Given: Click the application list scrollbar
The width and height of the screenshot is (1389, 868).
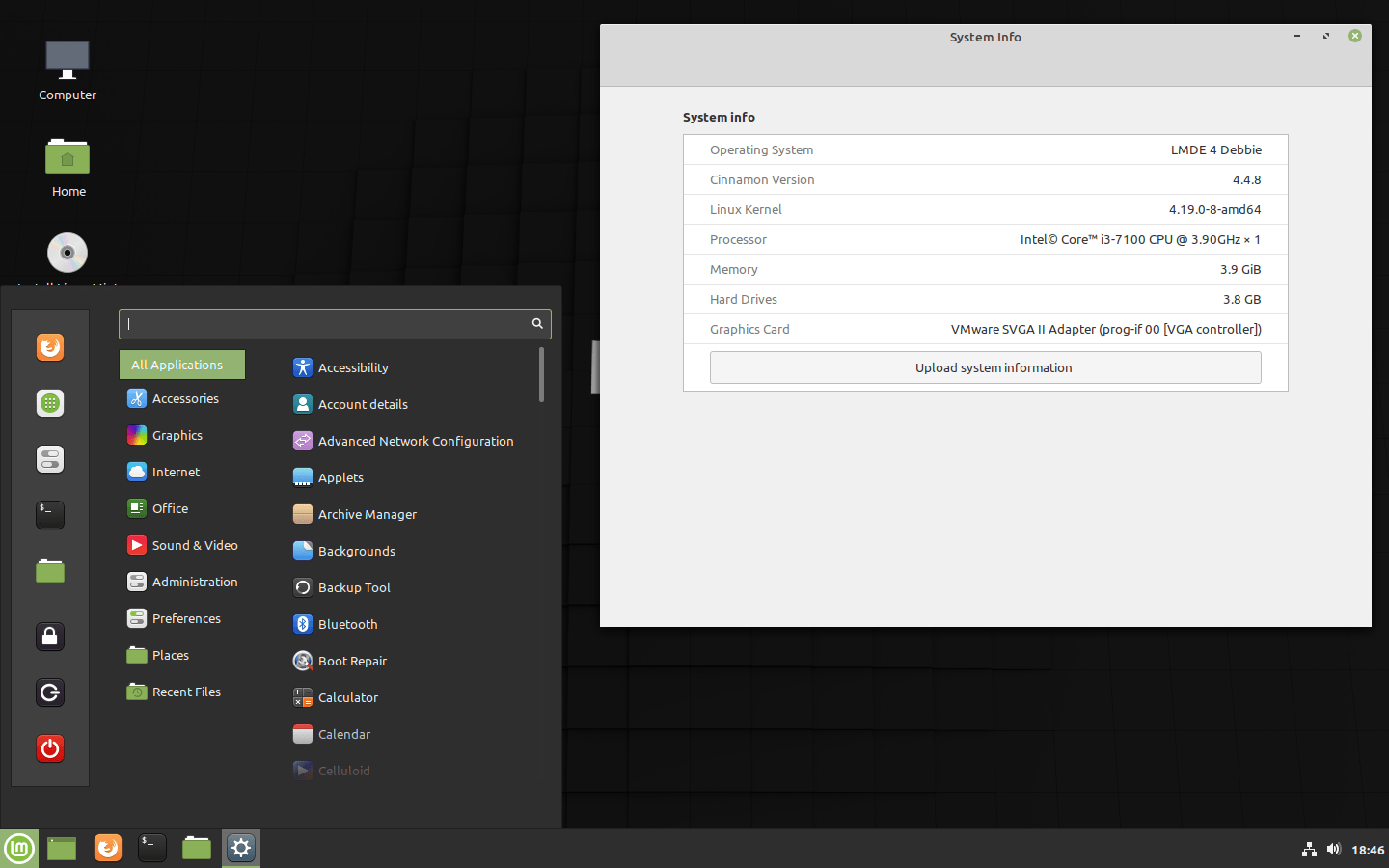Looking at the screenshot, I should [541, 375].
